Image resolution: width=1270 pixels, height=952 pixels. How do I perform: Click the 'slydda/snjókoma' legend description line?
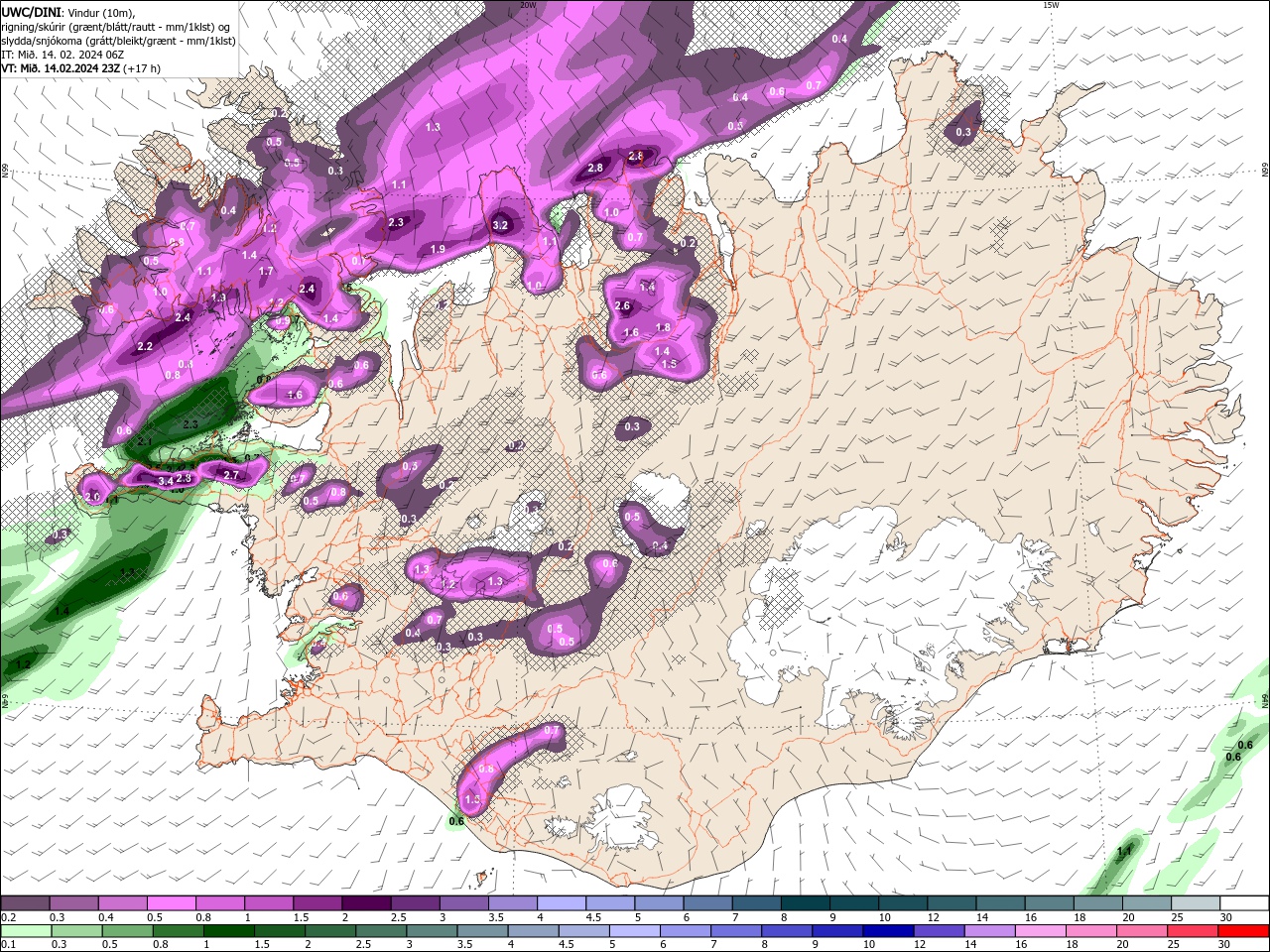click(x=118, y=41)
